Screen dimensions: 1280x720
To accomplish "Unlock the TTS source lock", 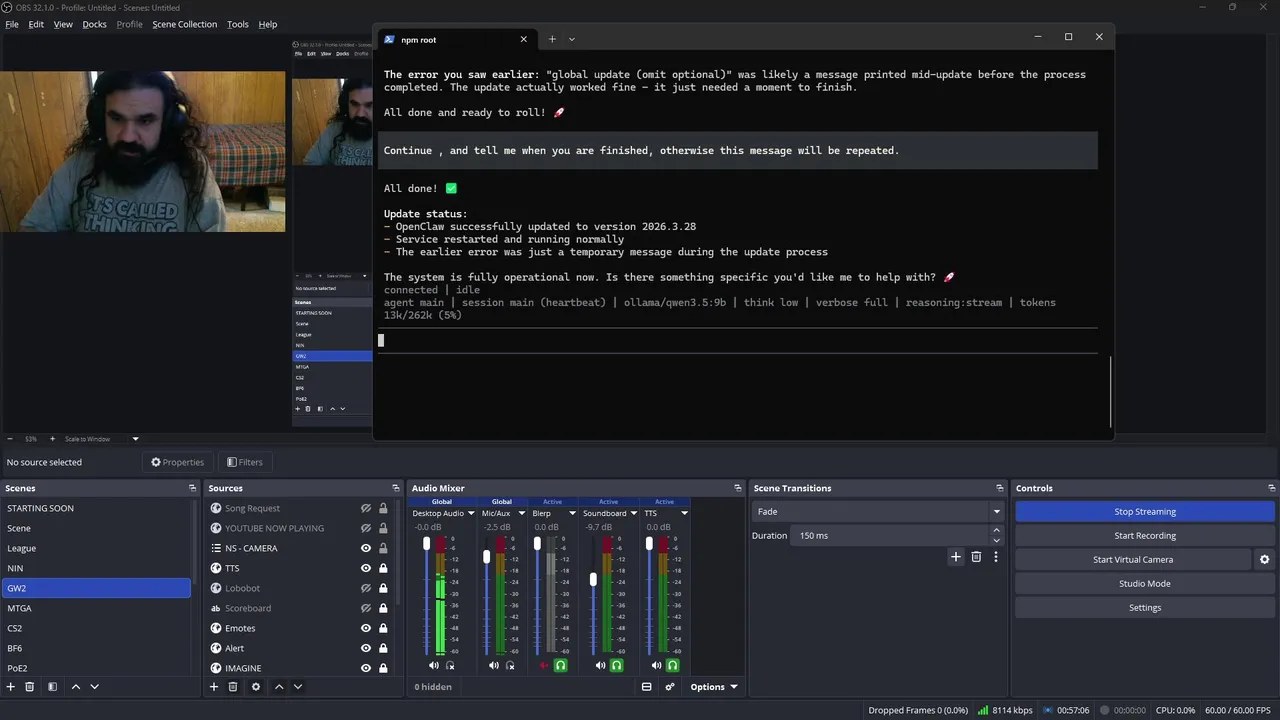I will pyautogui.click(x=383, y=568).
